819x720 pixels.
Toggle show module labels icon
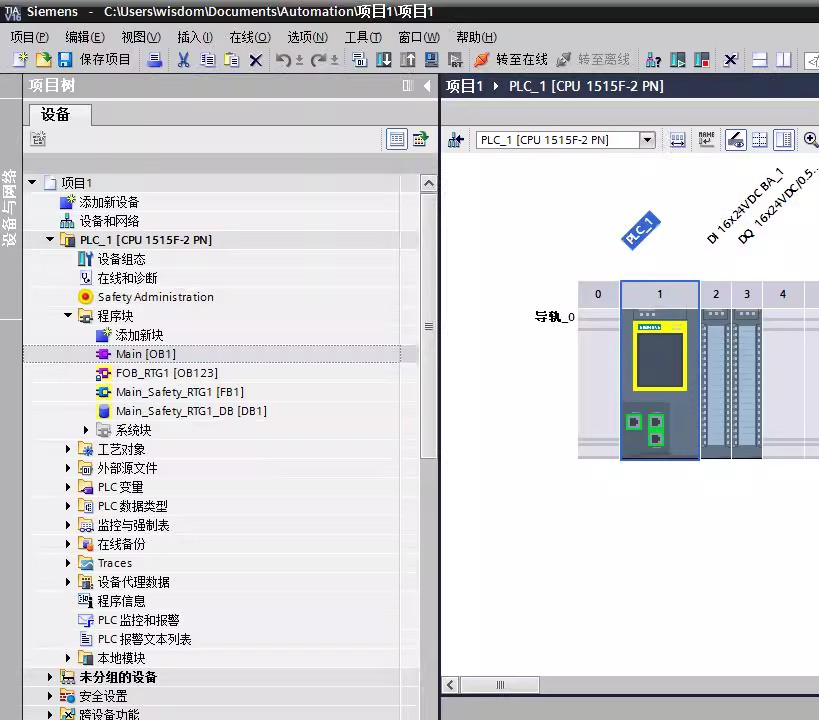pos(706,140)
